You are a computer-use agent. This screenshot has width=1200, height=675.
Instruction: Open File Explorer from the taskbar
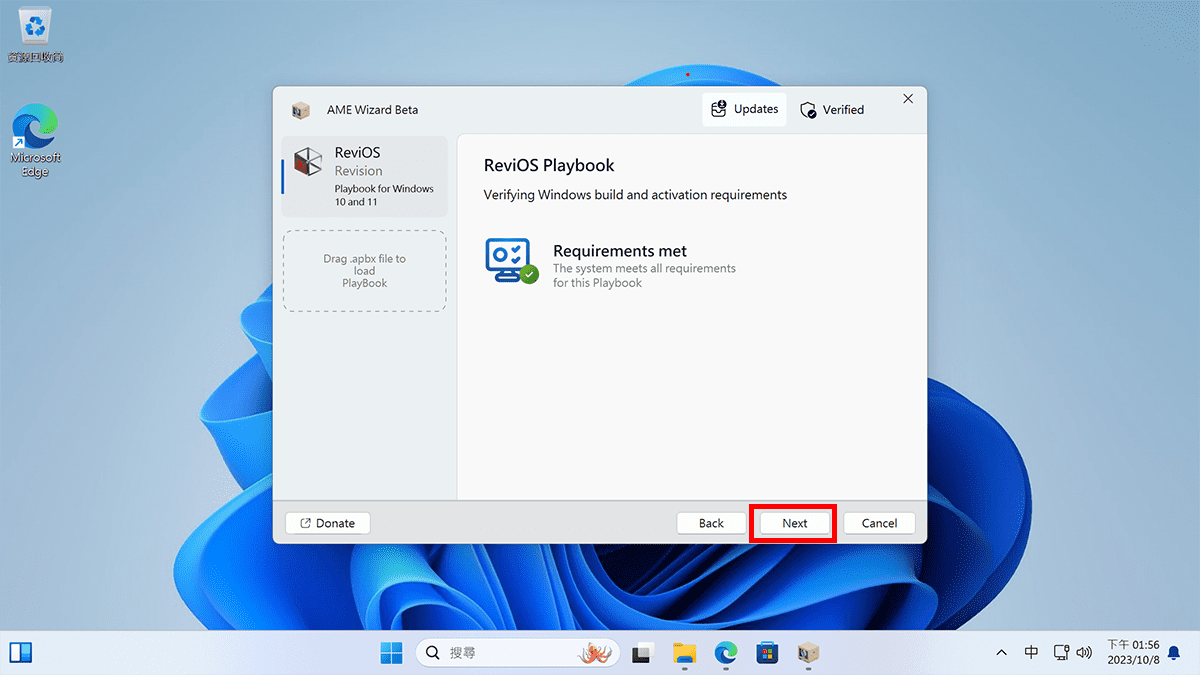(x=684, y=653)
